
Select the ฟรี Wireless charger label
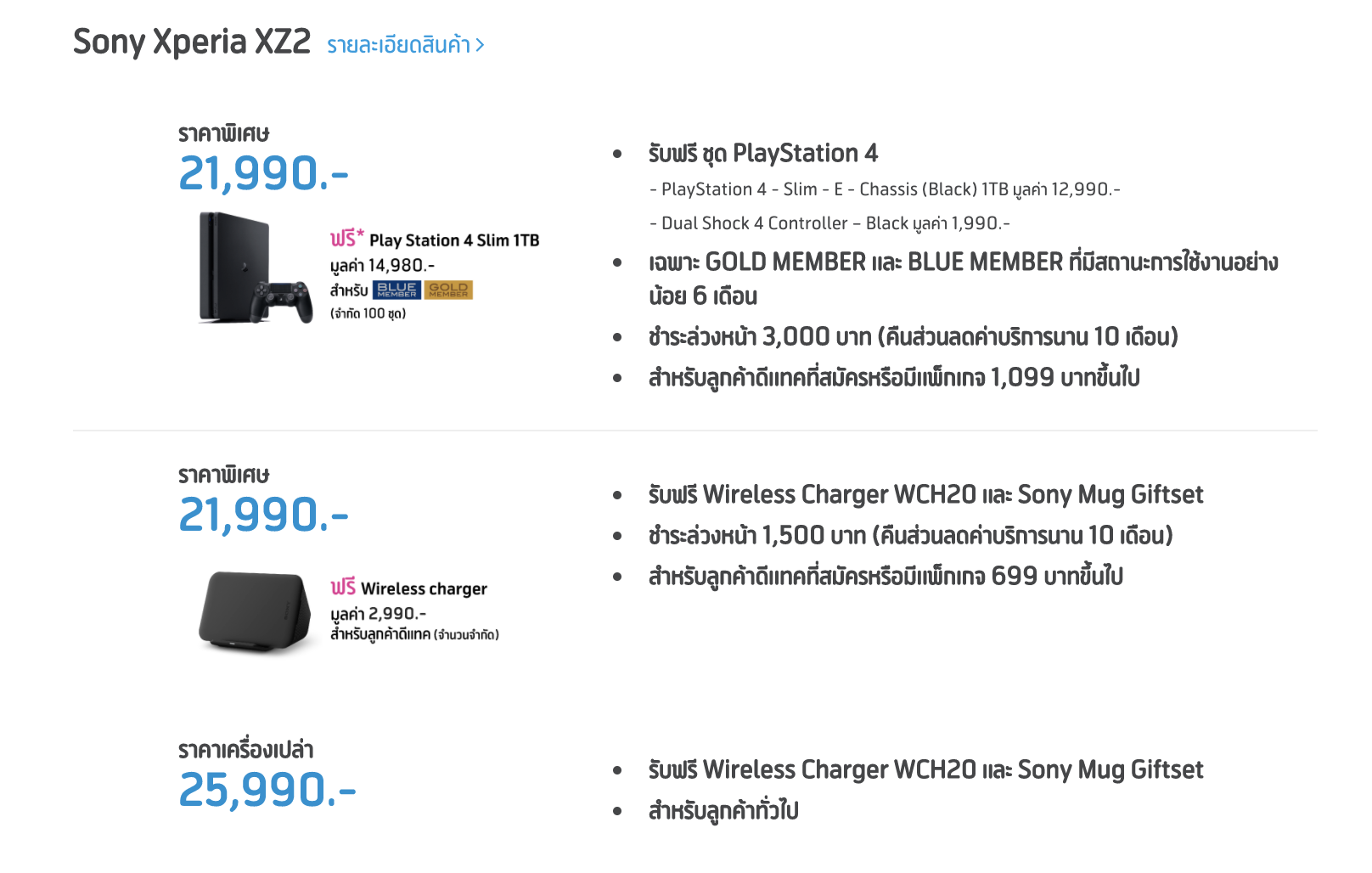(408, 588)
